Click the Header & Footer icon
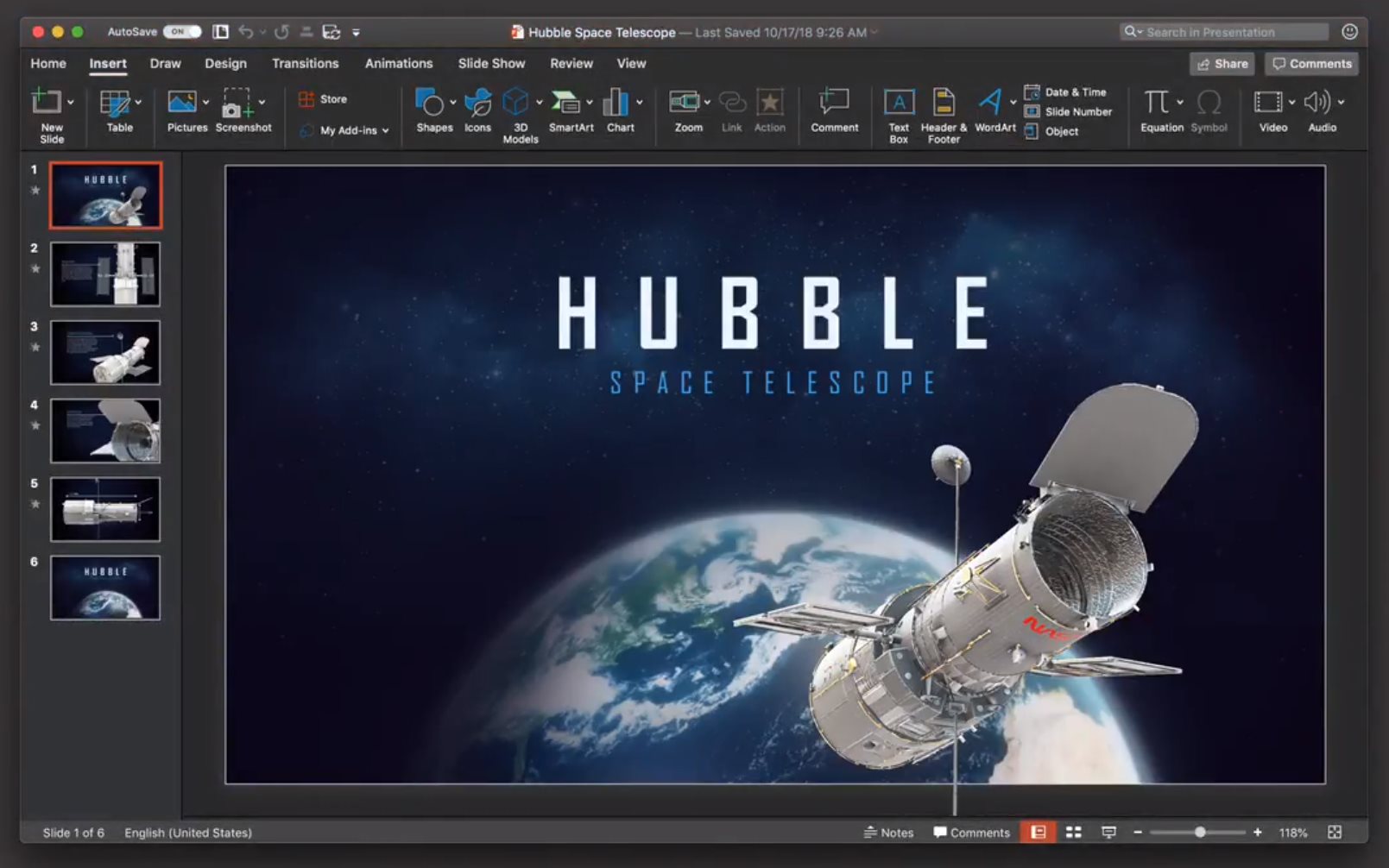This screenshot has width=1389, height=868. pos(944,102)
